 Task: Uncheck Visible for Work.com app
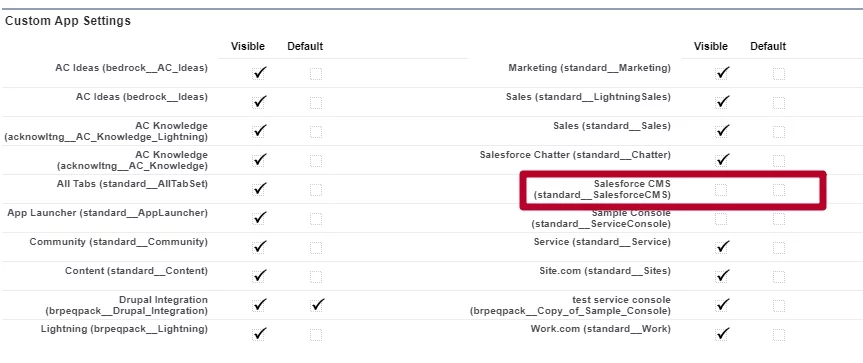click(722, 334)
